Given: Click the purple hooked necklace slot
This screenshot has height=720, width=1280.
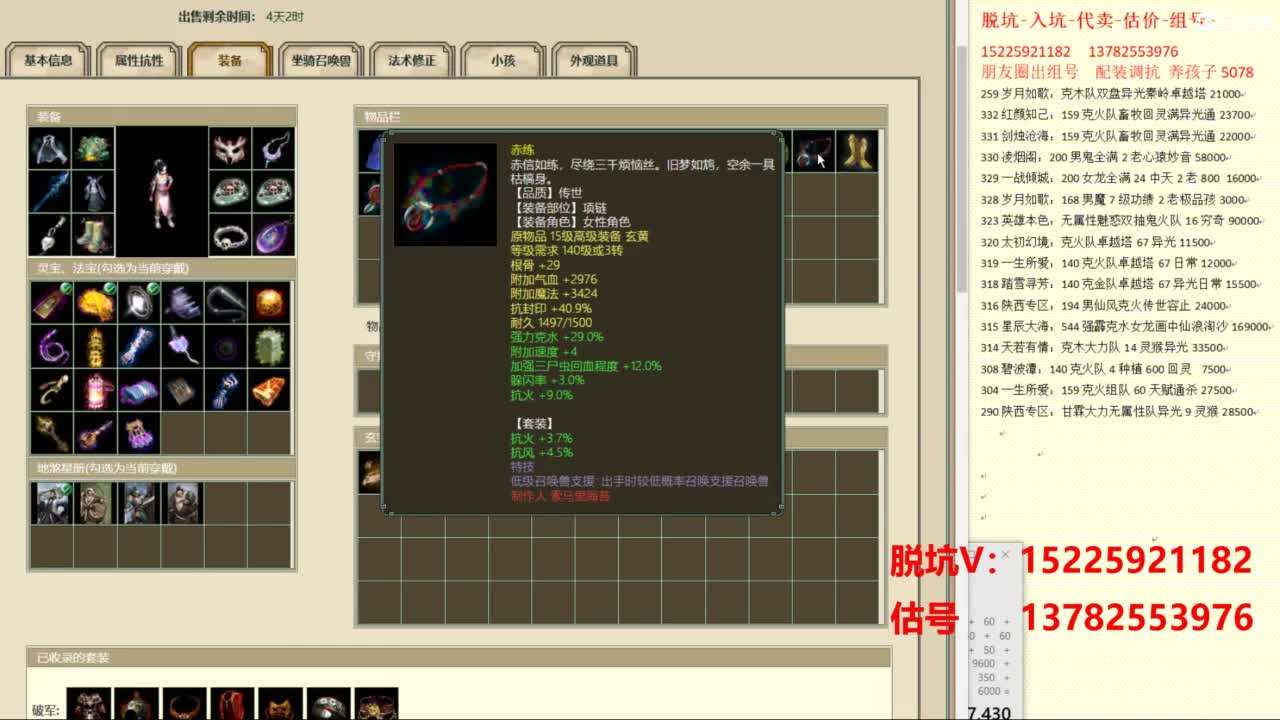Looking at the screenshot, I should (273, 148).
